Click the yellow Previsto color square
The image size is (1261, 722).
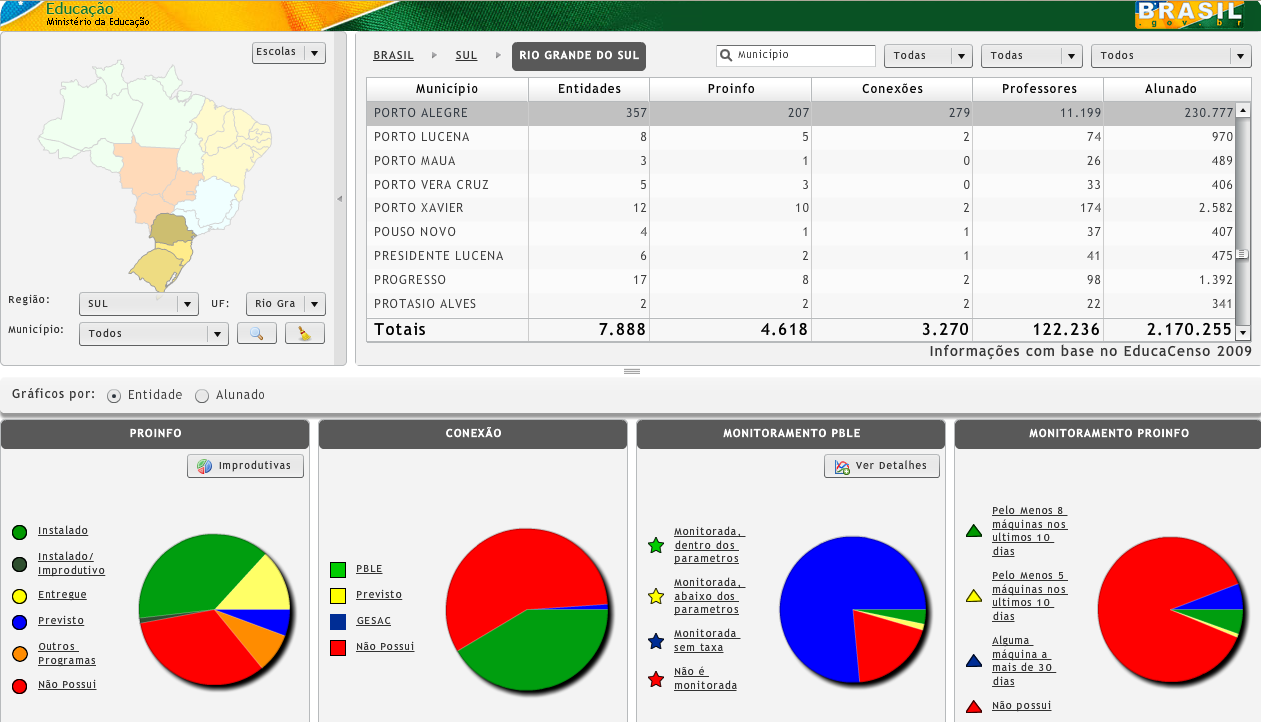pos(338,596)
